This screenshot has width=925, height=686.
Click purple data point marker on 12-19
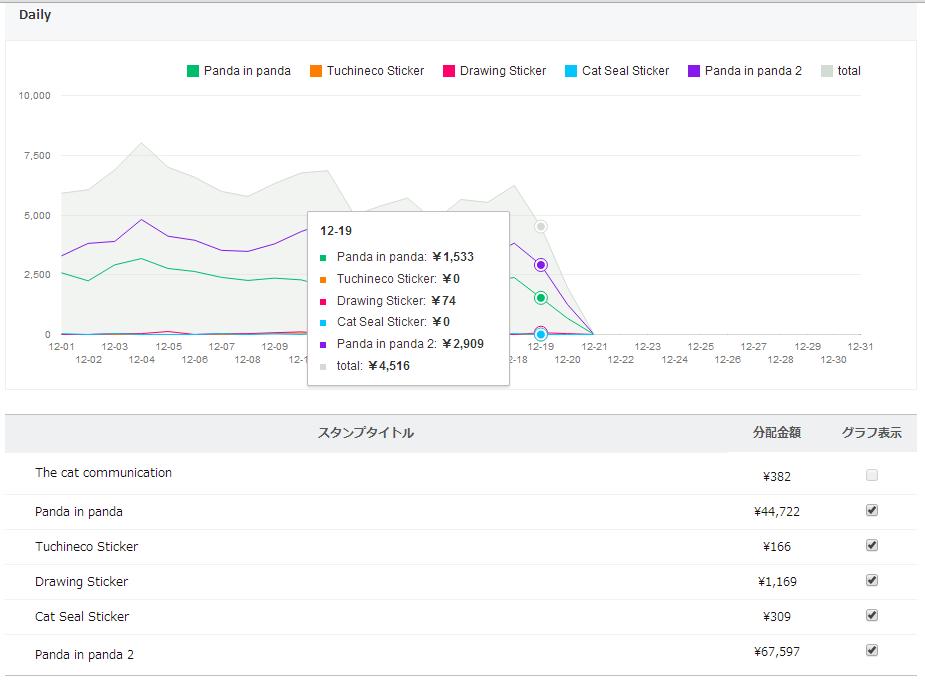[540, 265]
